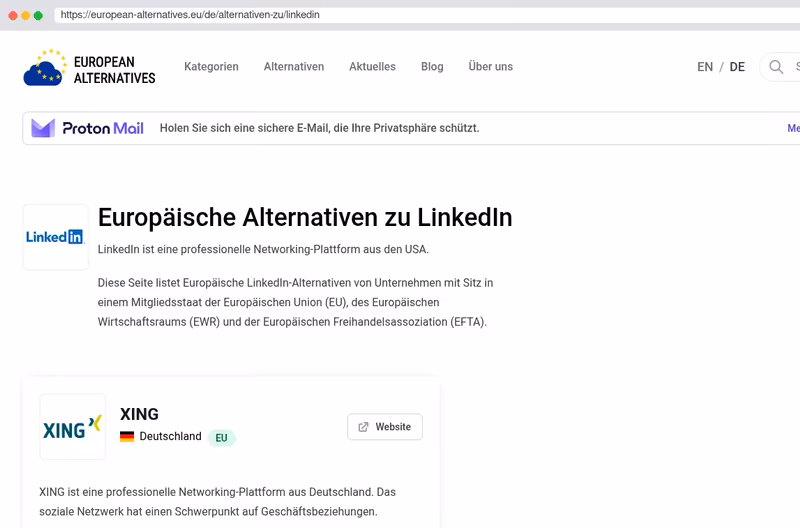Click the XING card title
The height and width of the screenshot is (528, 800).
pos(139,414)
